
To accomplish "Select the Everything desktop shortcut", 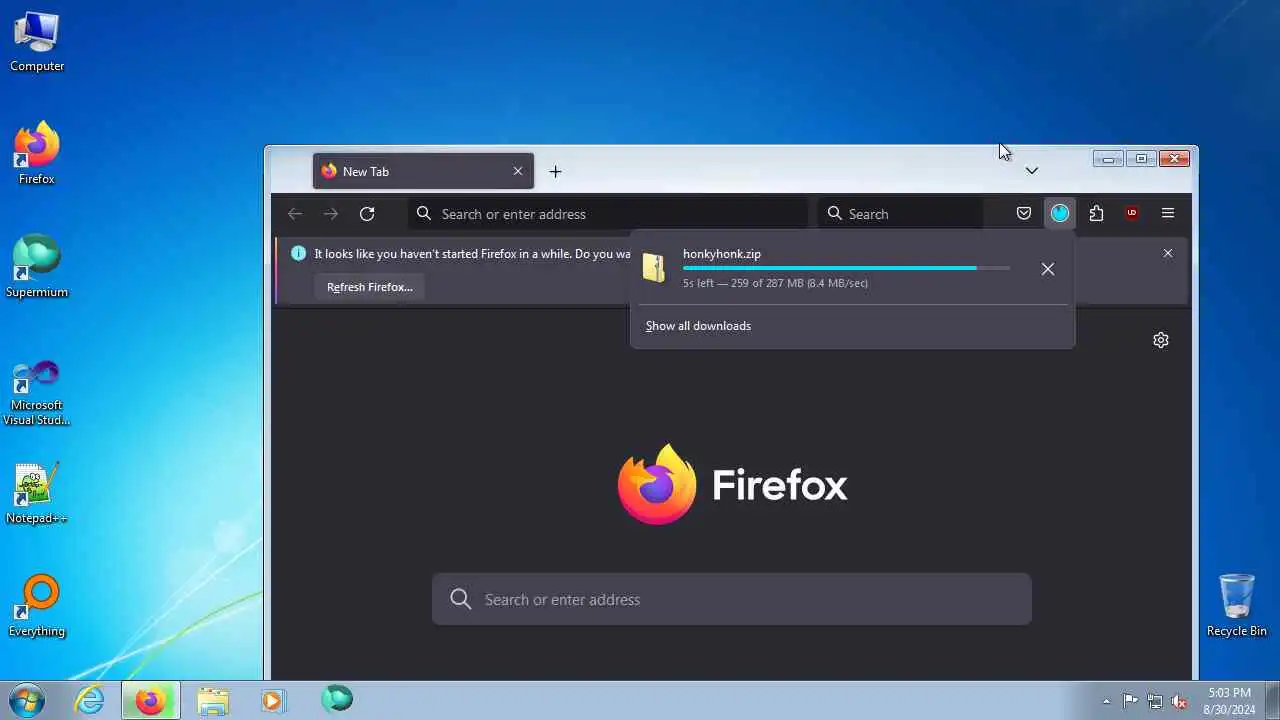I will pyautogui.click(x=37, y=606).
